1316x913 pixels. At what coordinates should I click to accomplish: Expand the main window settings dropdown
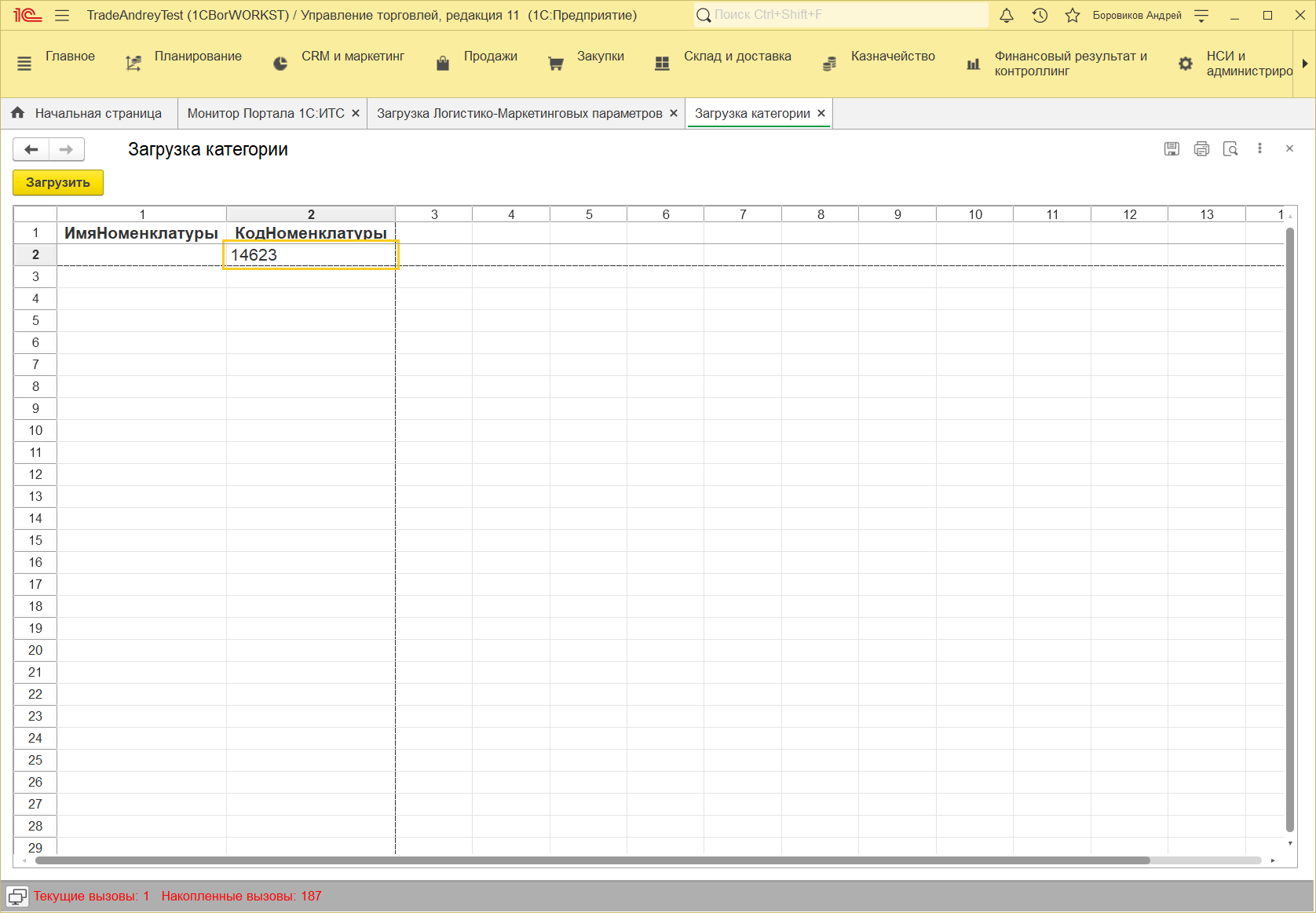coord(1201,16)
